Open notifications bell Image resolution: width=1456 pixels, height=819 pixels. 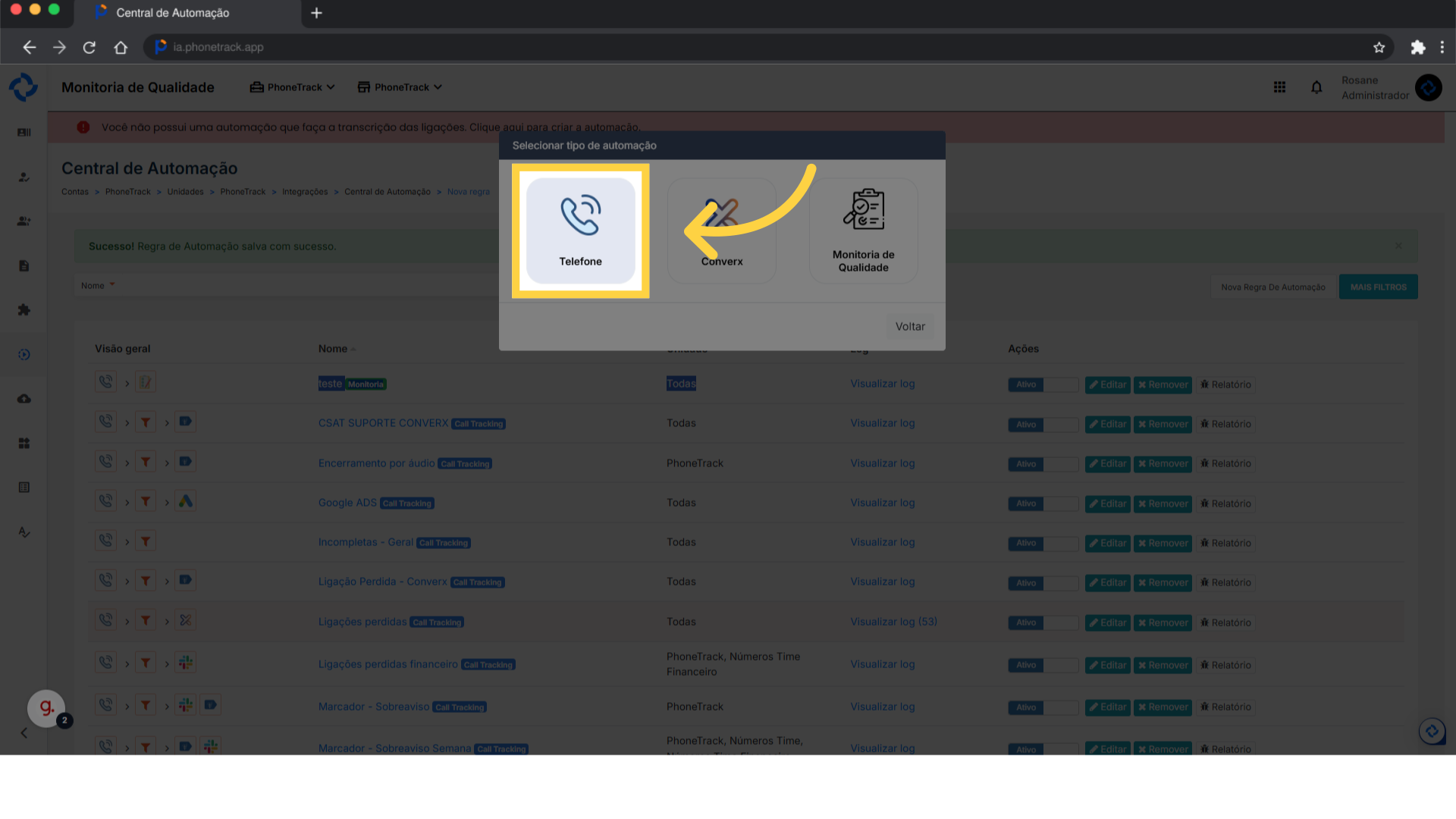click(x=1316, y=87)
